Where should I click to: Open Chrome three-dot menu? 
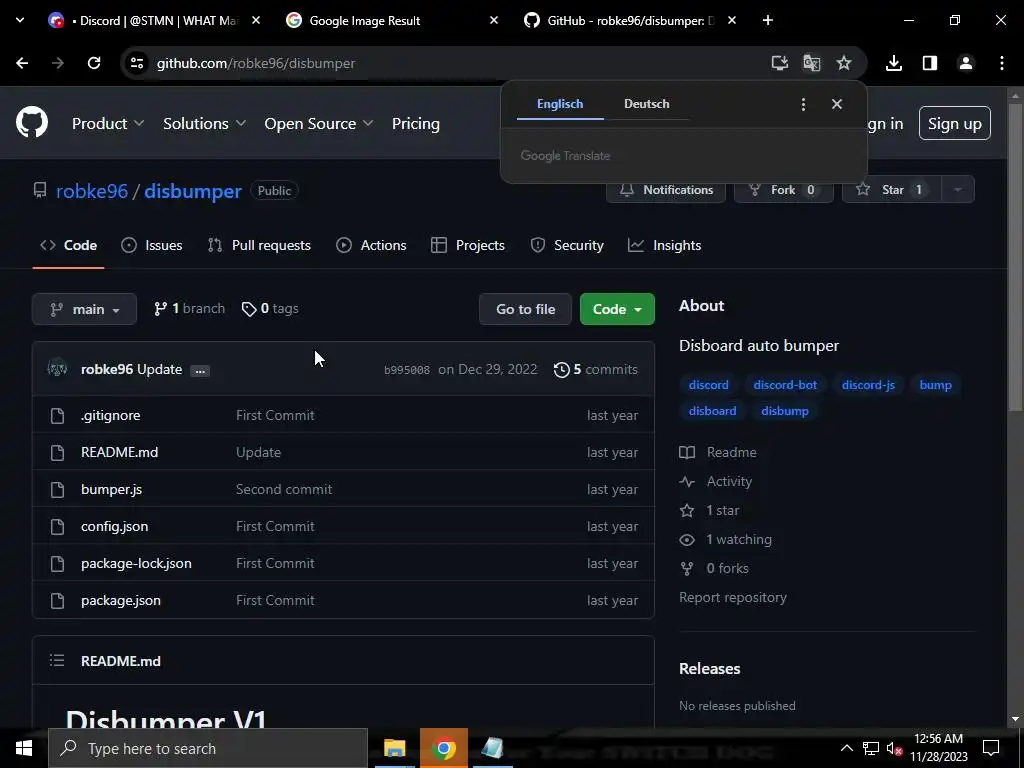(x=1002, y=63)
